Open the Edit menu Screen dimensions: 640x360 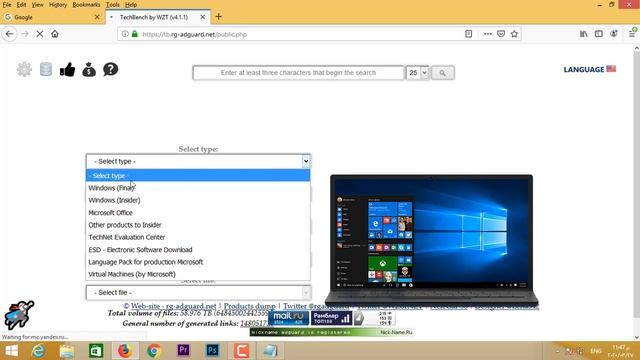coord(21,5)
